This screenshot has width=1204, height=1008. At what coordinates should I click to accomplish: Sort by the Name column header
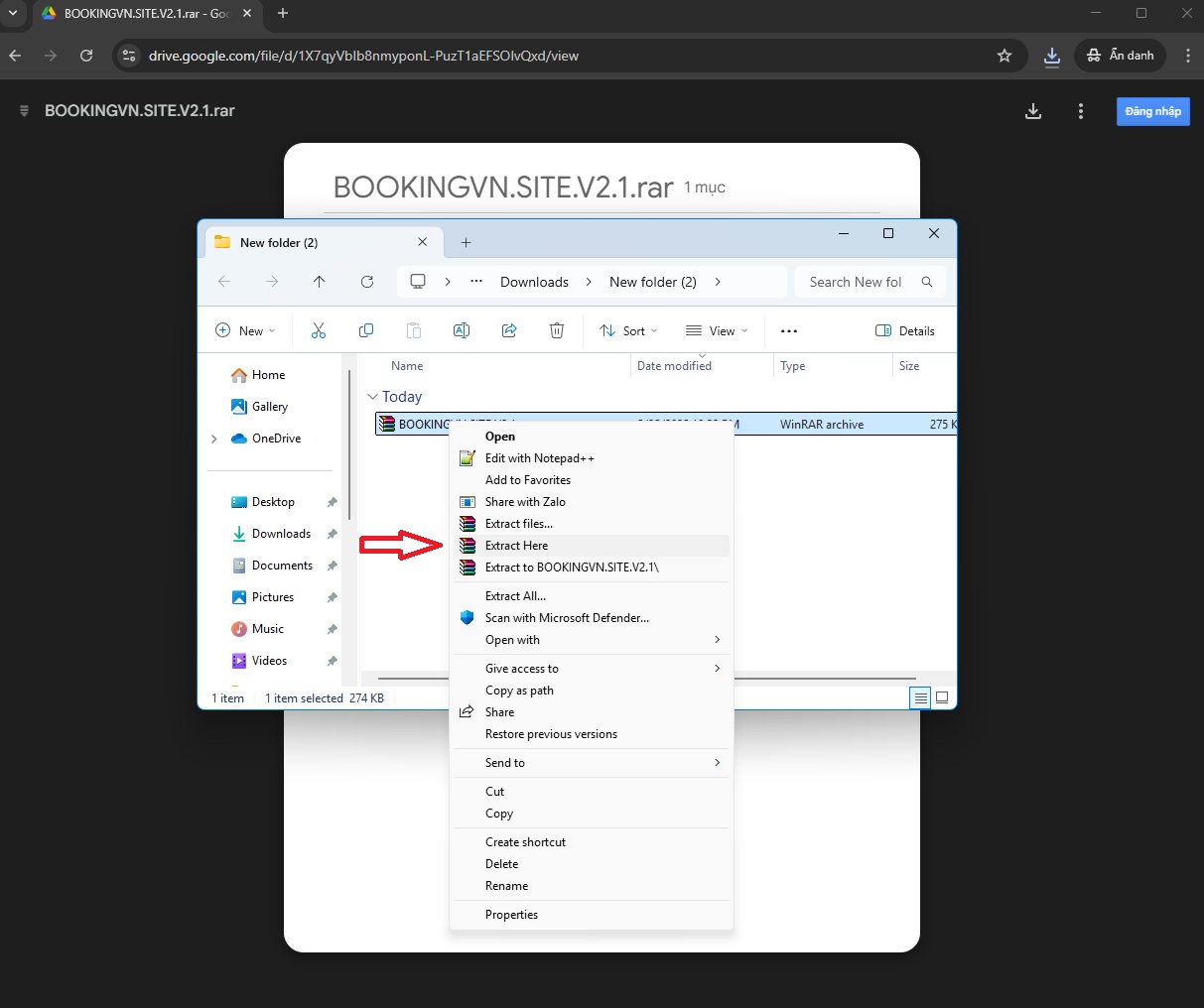[407, 366]
